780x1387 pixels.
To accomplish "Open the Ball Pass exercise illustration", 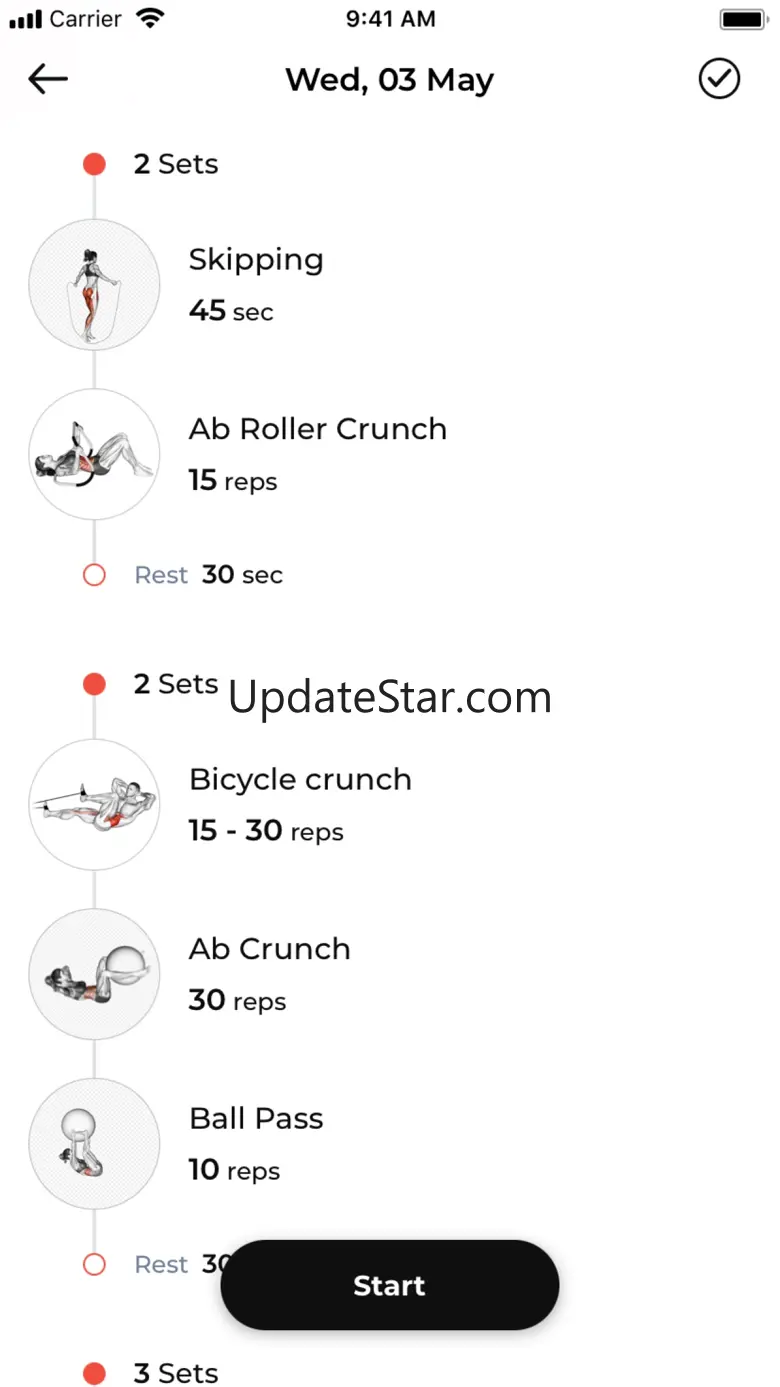I will click(x=94, y=1144).
